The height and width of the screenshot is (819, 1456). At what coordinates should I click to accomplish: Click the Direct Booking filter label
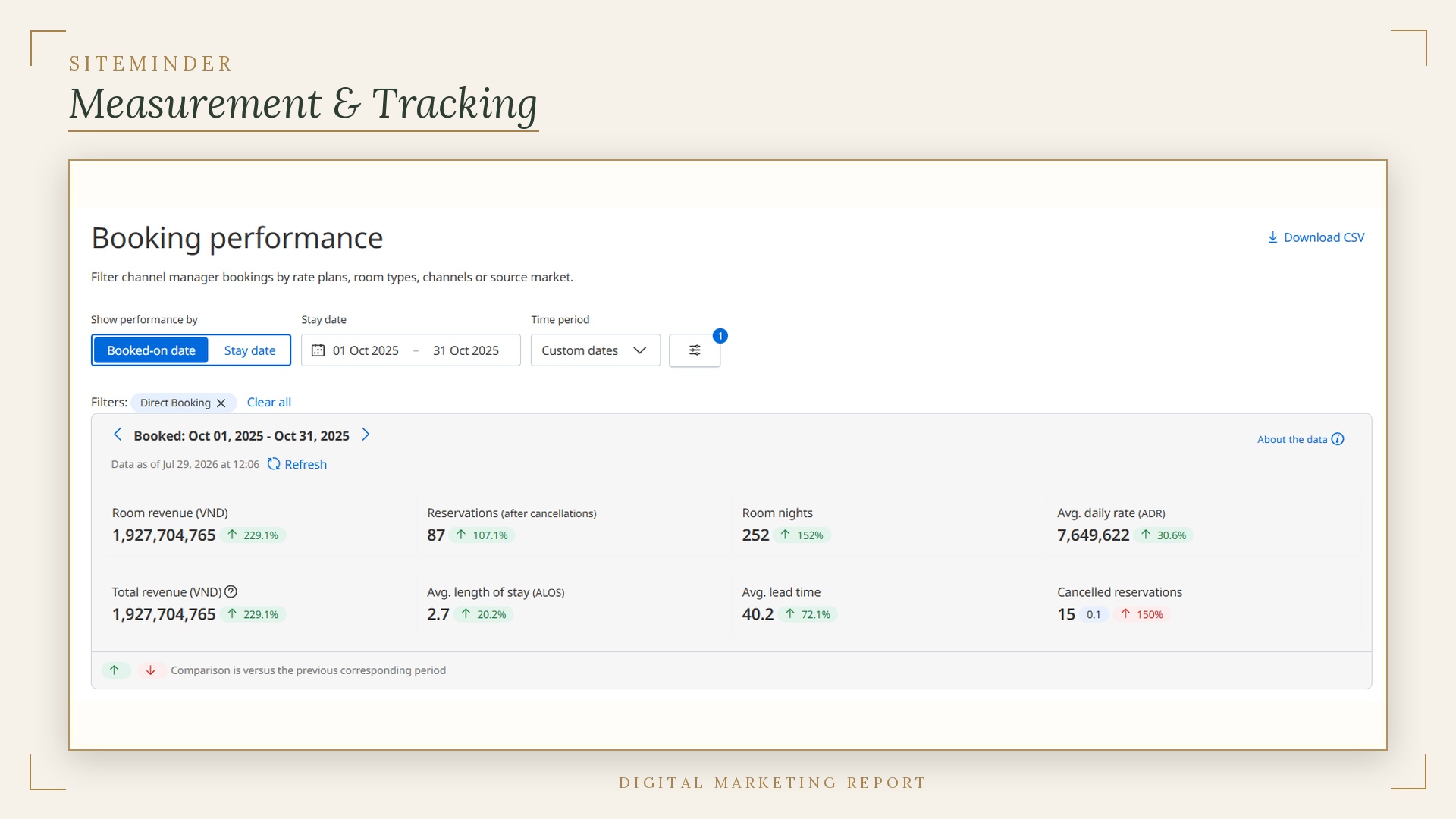click(175, 403)
